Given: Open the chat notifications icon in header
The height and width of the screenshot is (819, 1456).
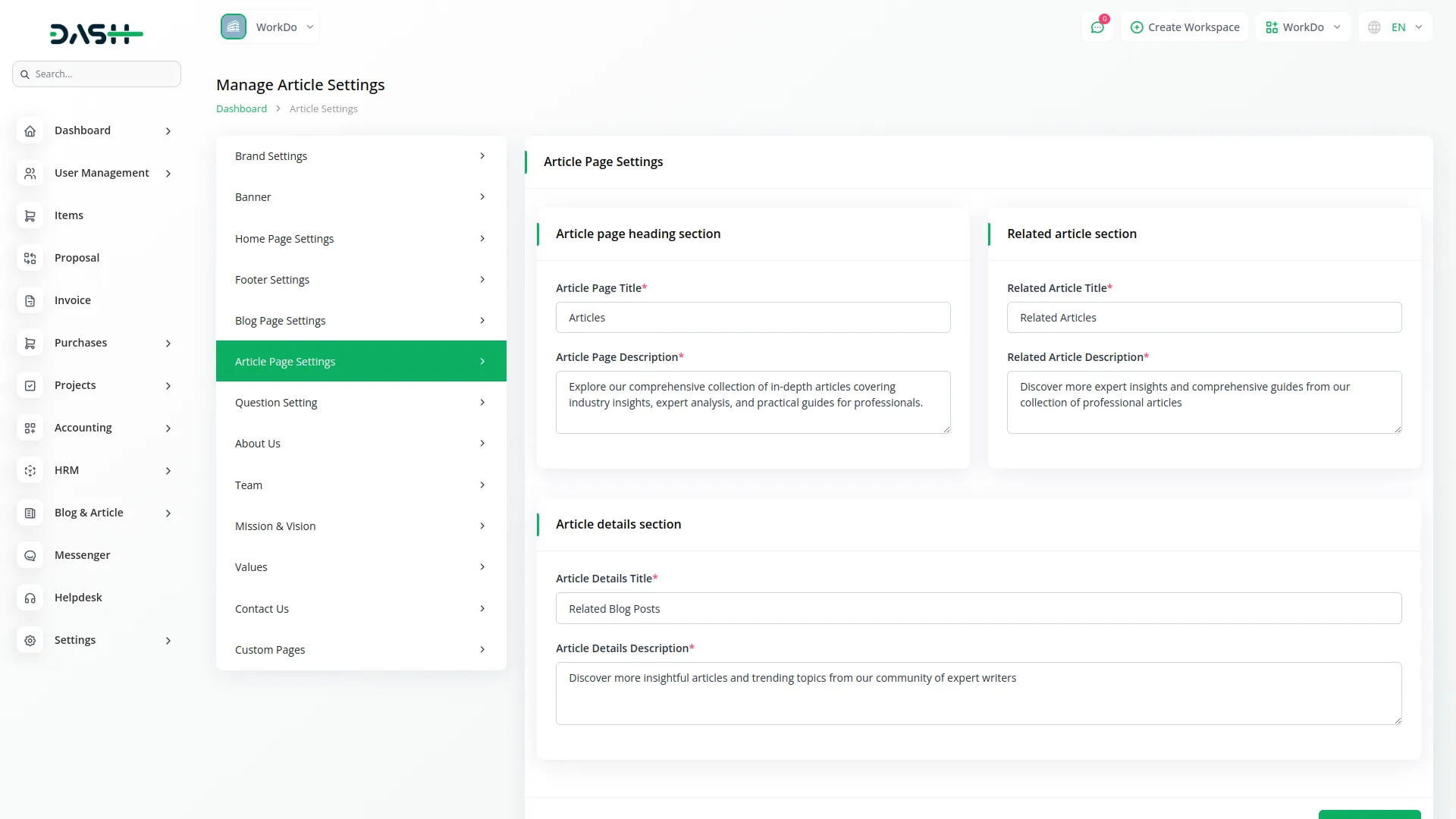Looking at the screenshot, I should pyautogui.click(x=1097, y=27).
